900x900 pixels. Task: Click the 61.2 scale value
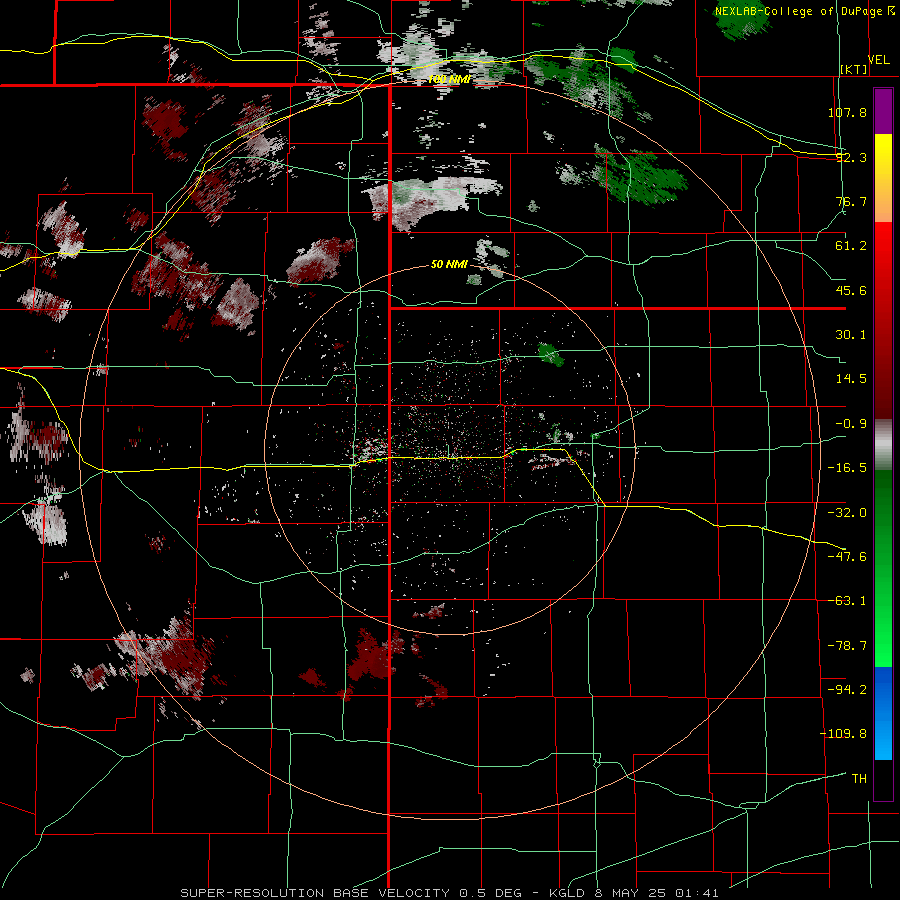click(x=851, y=246)
